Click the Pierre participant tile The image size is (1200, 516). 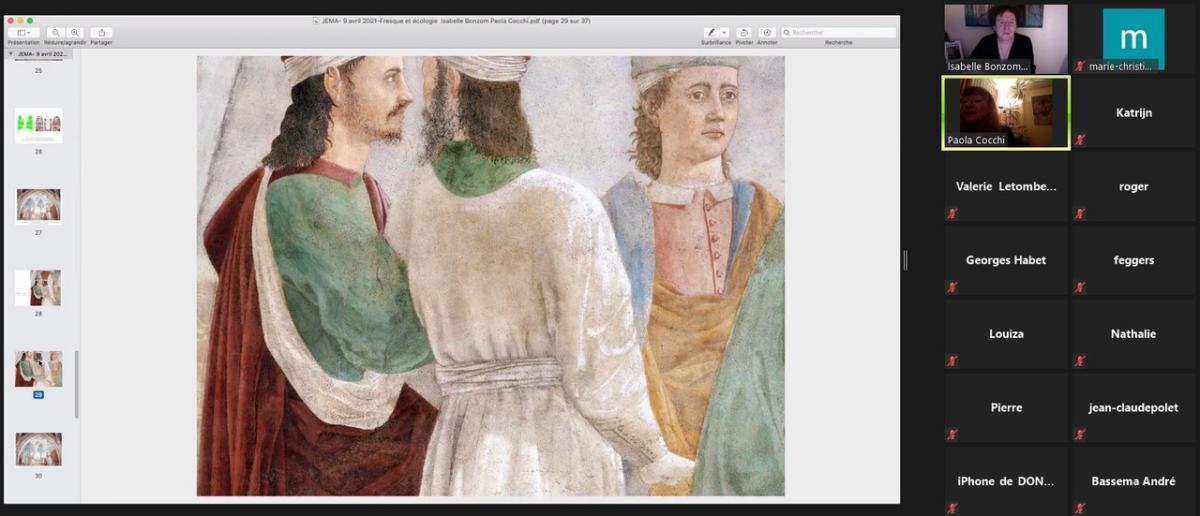(1006, 408)
